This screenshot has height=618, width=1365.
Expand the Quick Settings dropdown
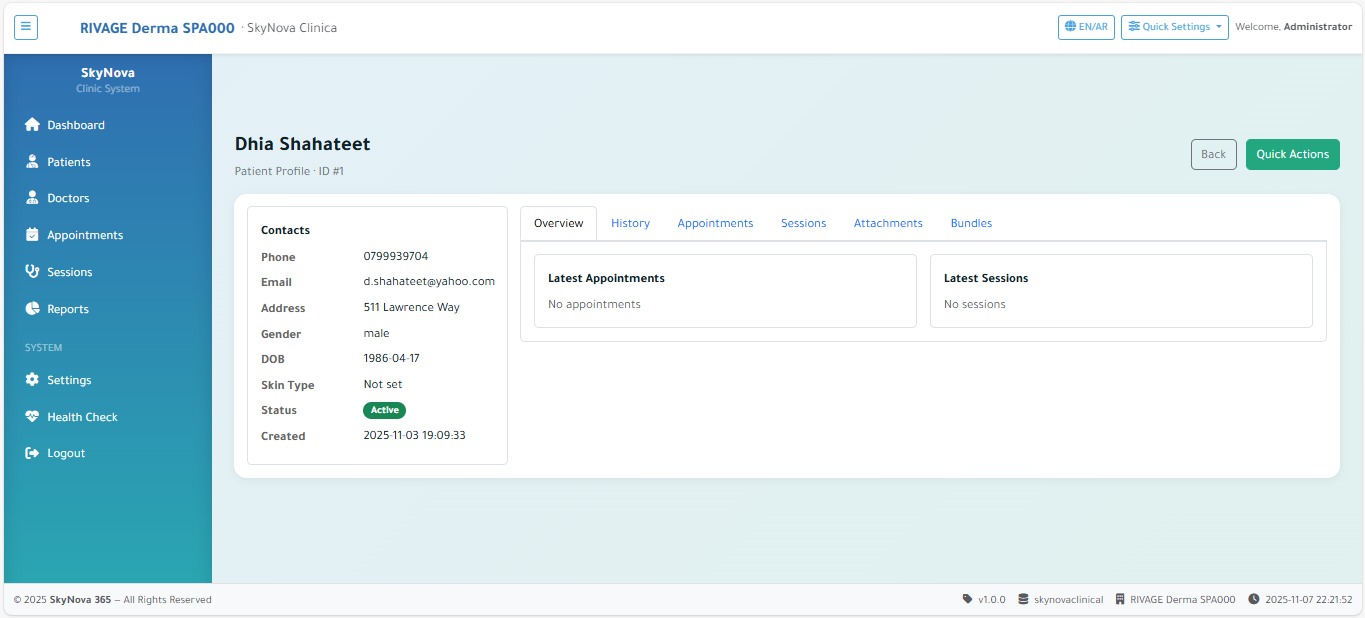[1174, 27]
